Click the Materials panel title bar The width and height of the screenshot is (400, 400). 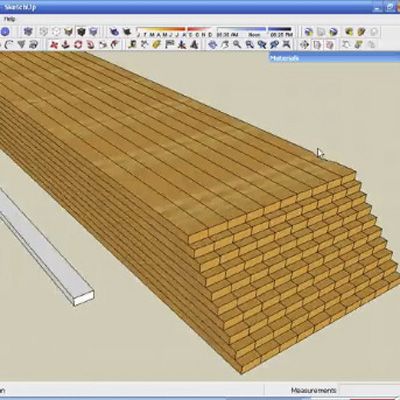(x=334, y=58)
